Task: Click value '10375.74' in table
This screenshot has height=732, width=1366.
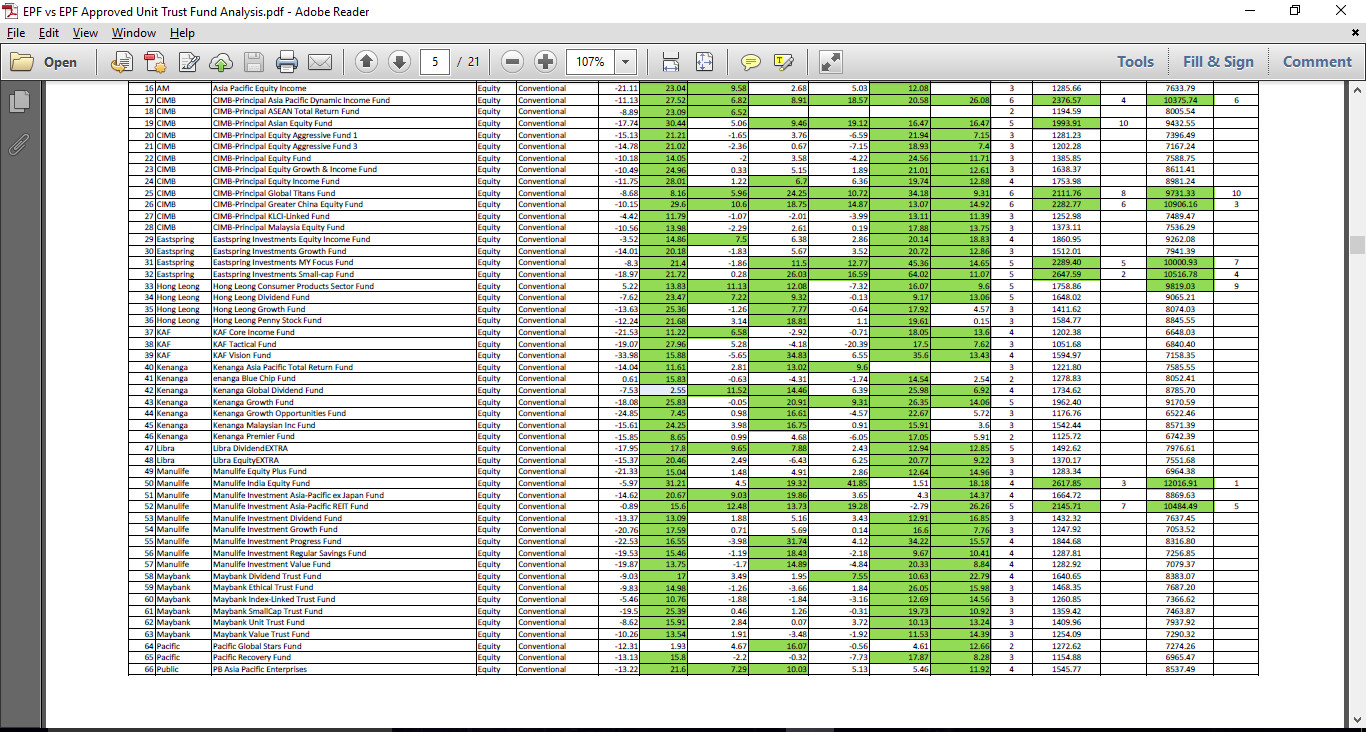Action: pyautogui.click(x=1180, y=100)
